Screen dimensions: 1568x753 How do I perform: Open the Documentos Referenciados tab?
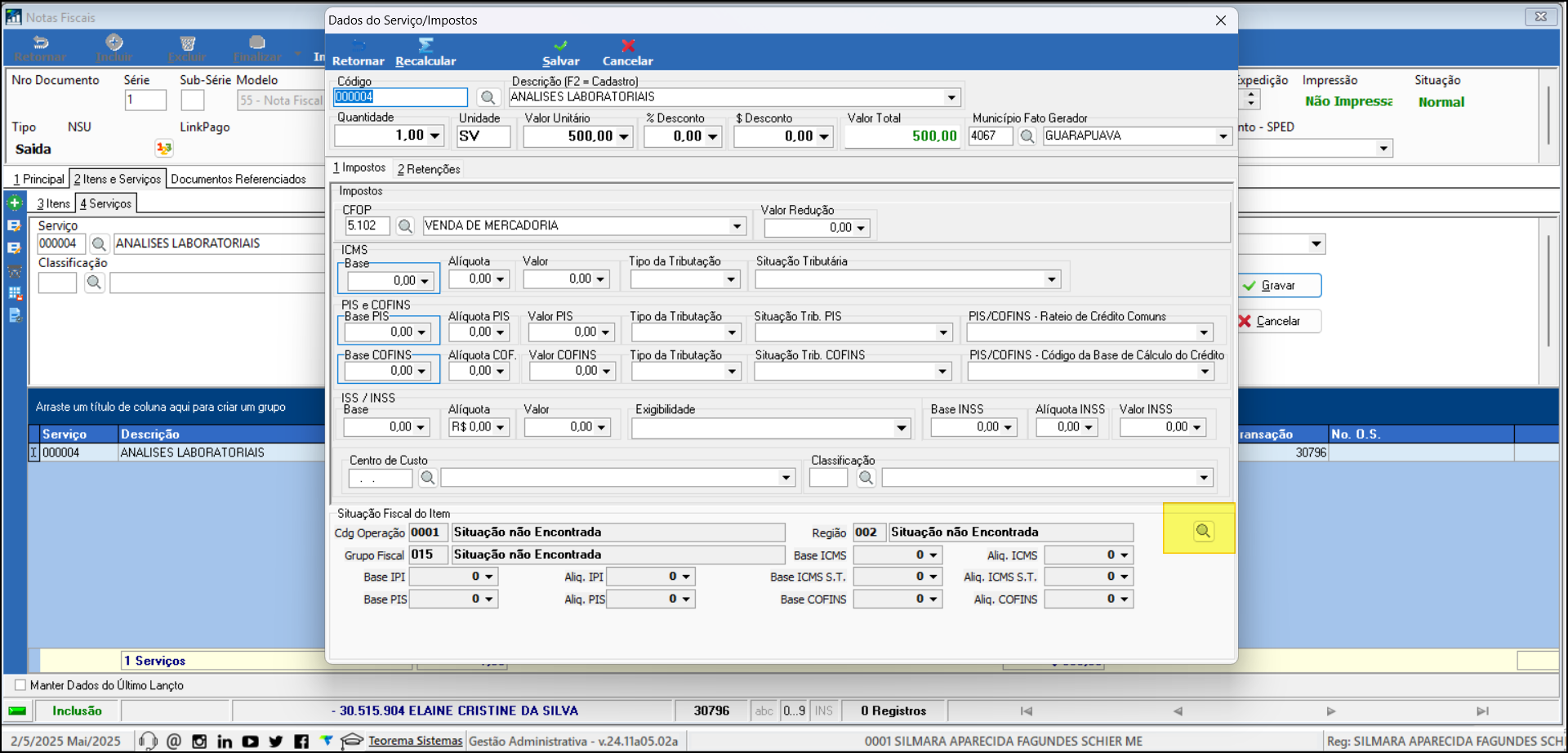tap(238, 179)
